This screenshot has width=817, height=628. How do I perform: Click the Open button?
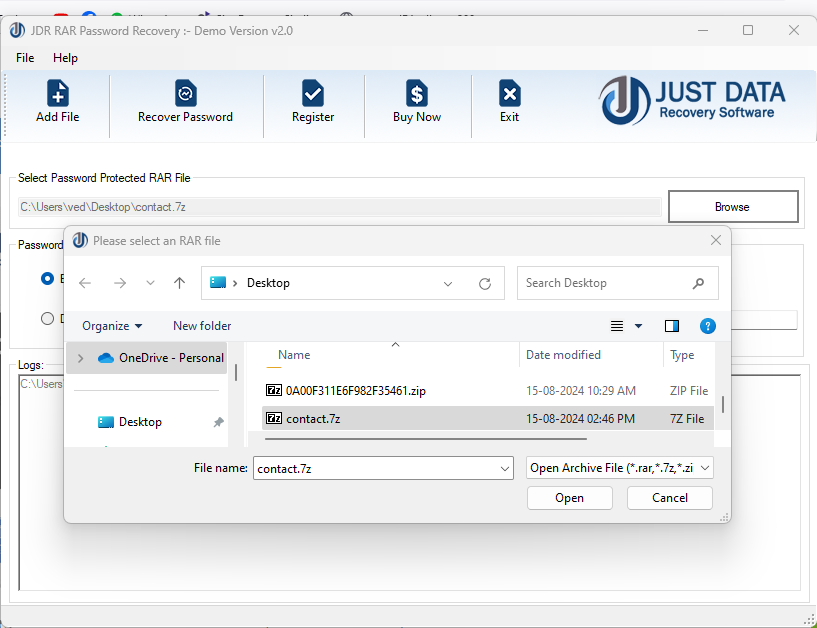(569, 497)
